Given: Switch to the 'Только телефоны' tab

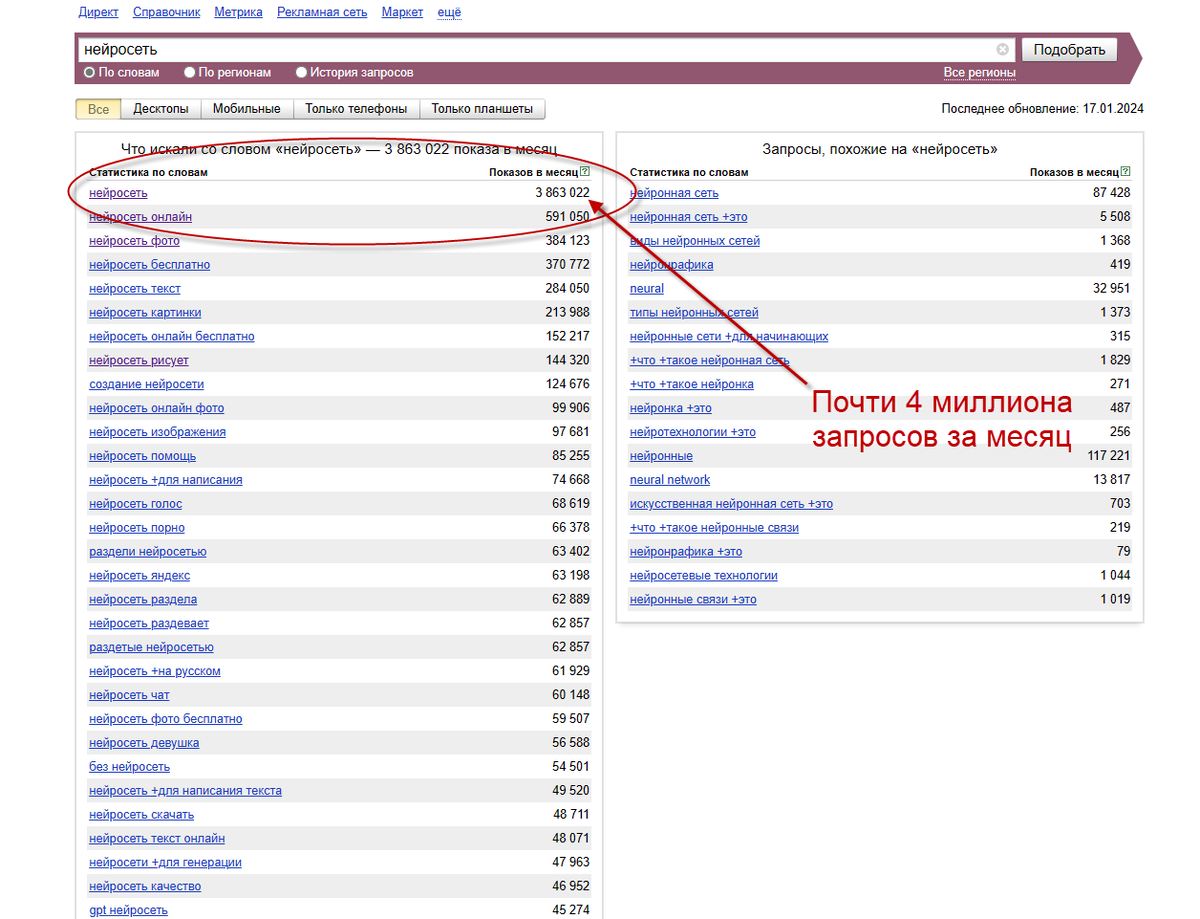Looking at the screenshot, I should pos(356,109).
